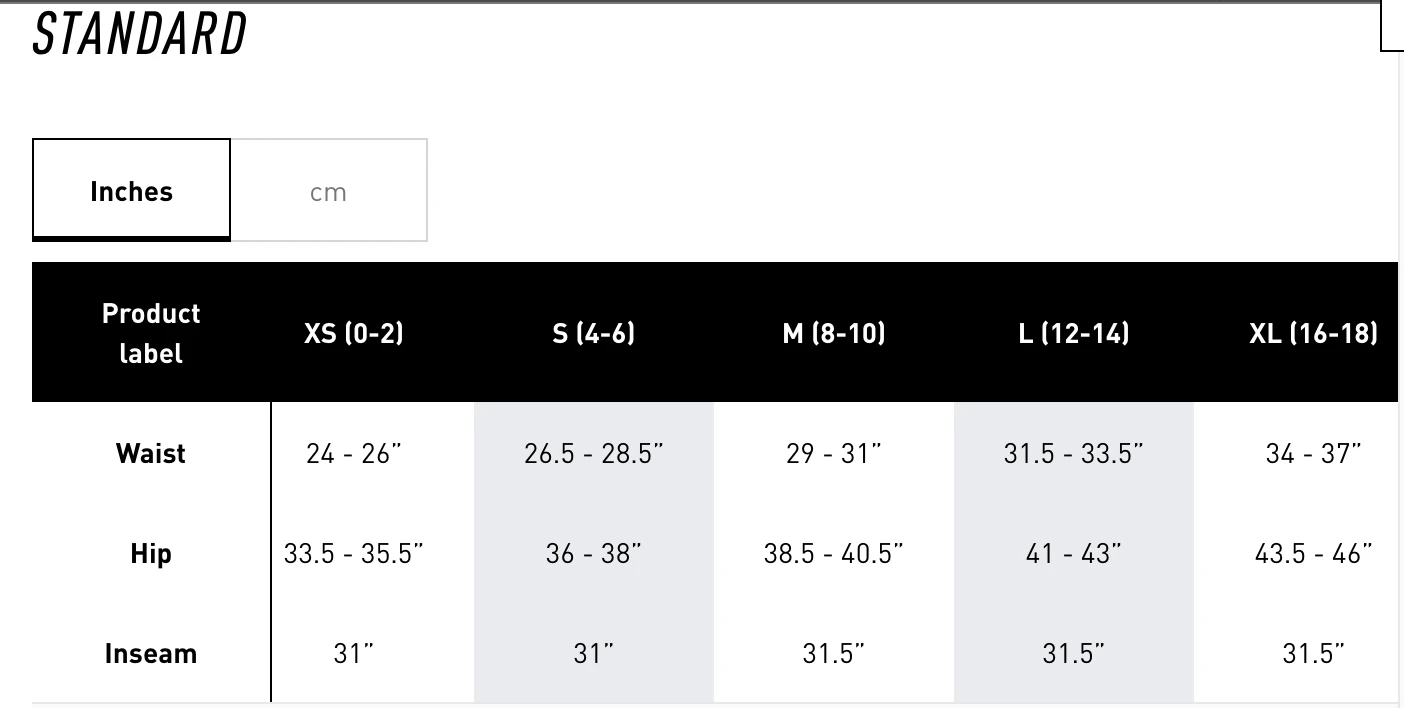The width and height of the screenshot is (1404, 708).
Task: Switch size units to cm
Action: point(328,191)
